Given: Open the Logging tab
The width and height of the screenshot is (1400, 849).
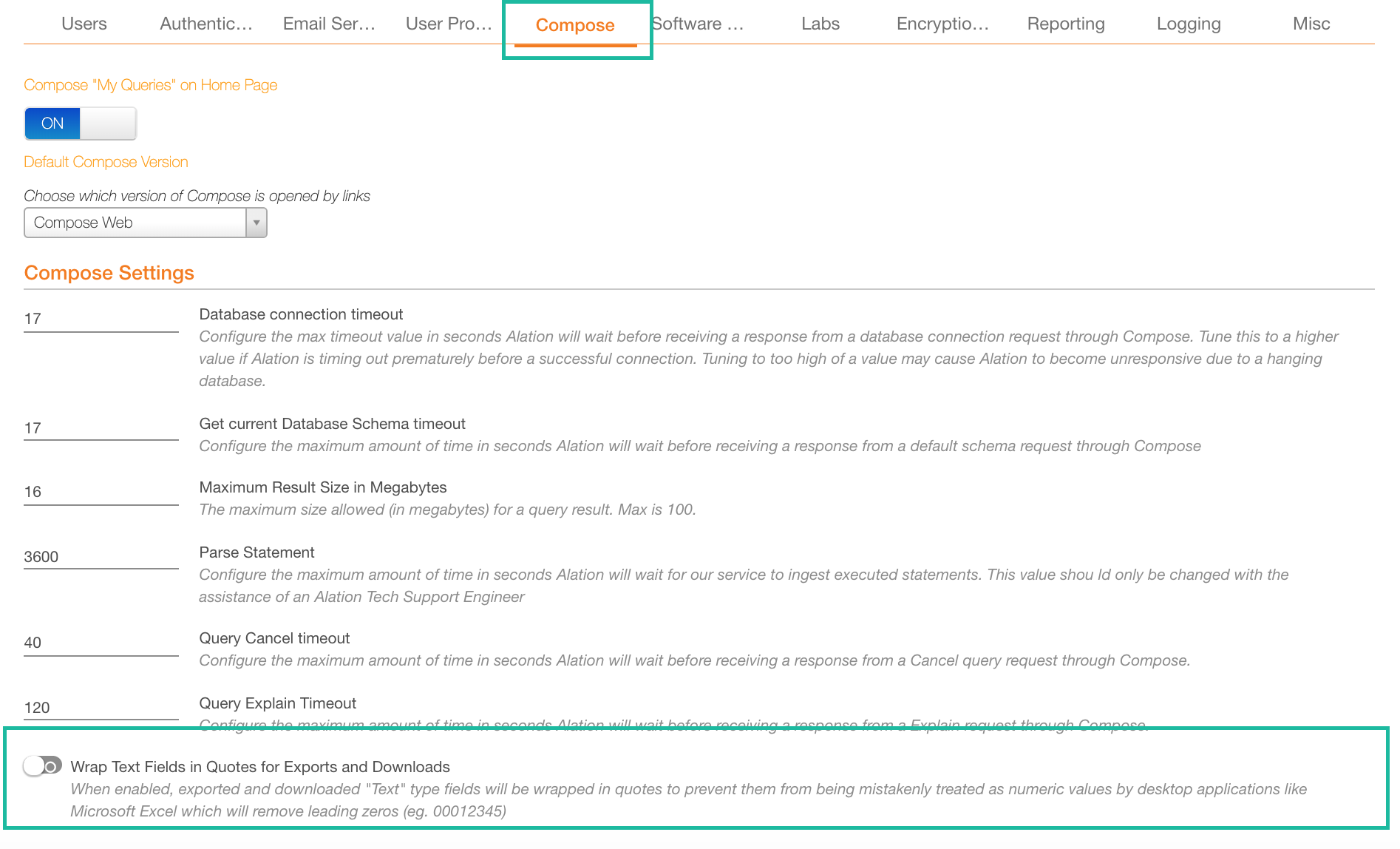Looking at the screenshot, I should 1189,24.
